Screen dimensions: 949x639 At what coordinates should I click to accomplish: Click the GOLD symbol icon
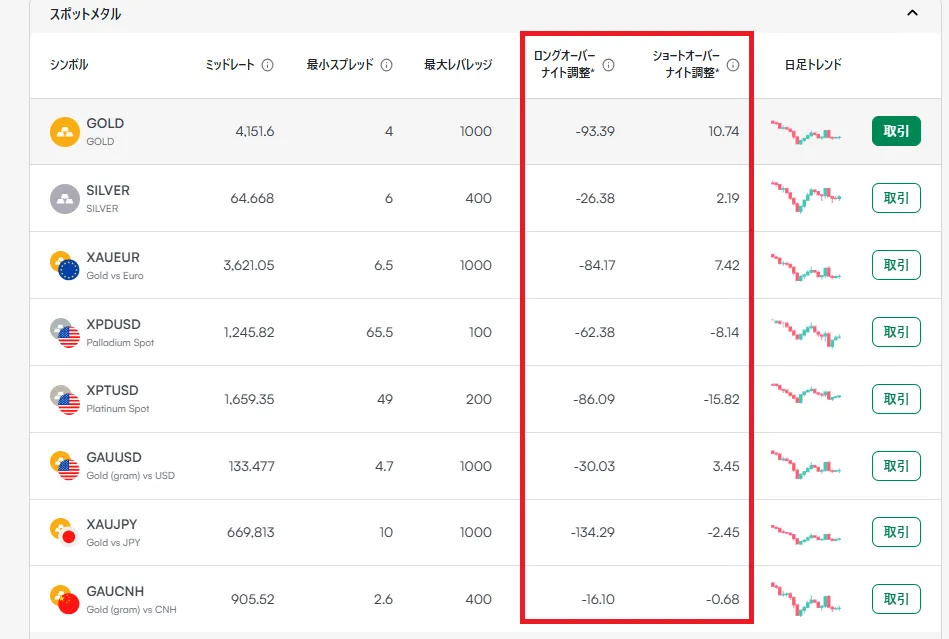(x=65, y=132)
